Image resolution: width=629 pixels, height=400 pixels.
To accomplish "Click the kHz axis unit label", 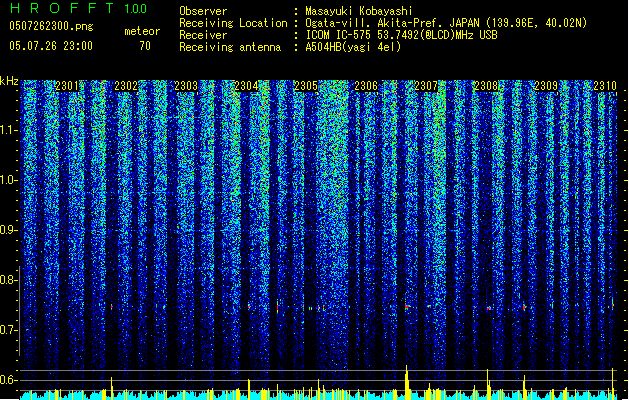I will [x=9, y=81].
